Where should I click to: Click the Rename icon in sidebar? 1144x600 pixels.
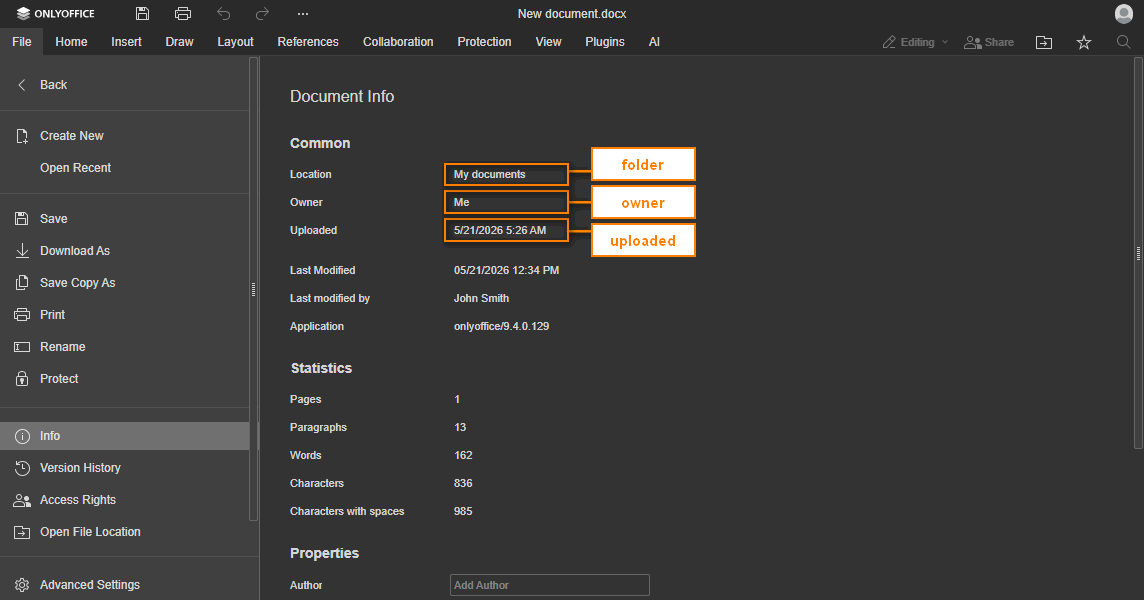22,347
